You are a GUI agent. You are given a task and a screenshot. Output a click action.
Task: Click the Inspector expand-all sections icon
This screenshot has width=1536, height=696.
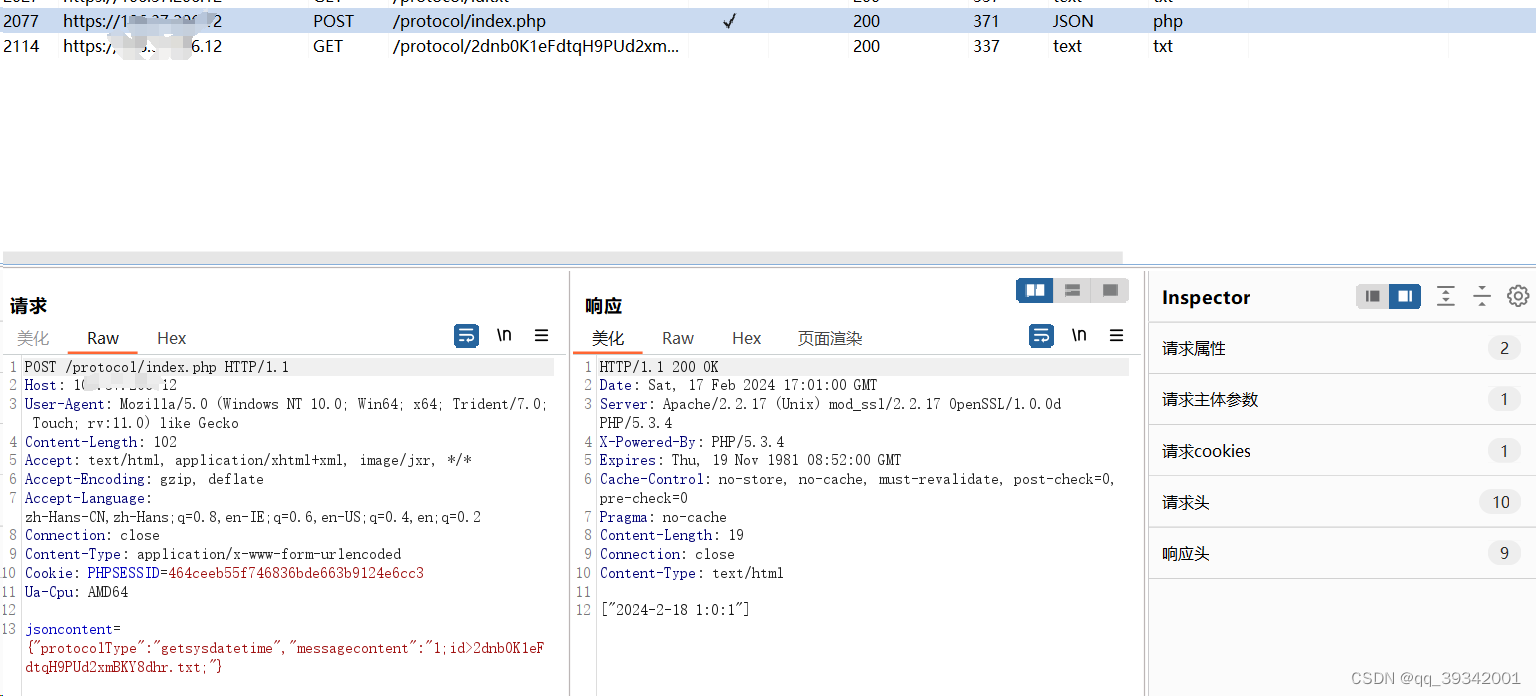click(x=1446, y=296)
